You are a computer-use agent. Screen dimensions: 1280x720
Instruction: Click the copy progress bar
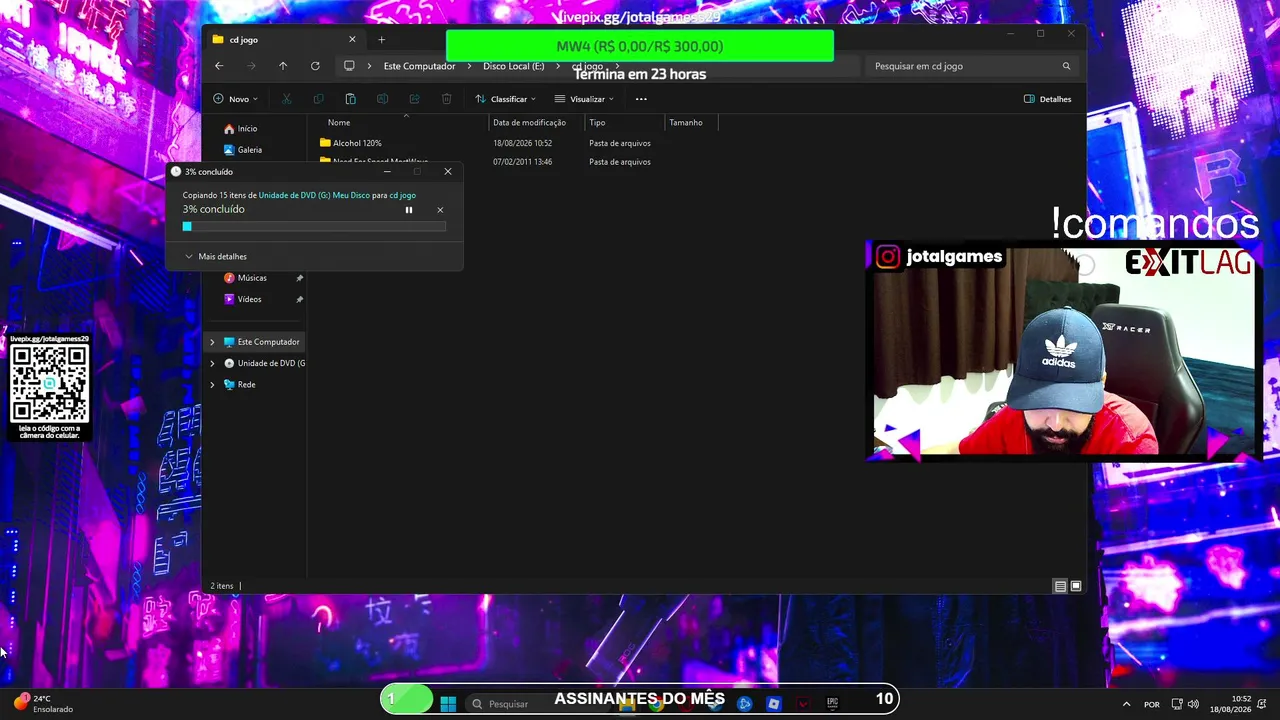click(x=314, y=227)
